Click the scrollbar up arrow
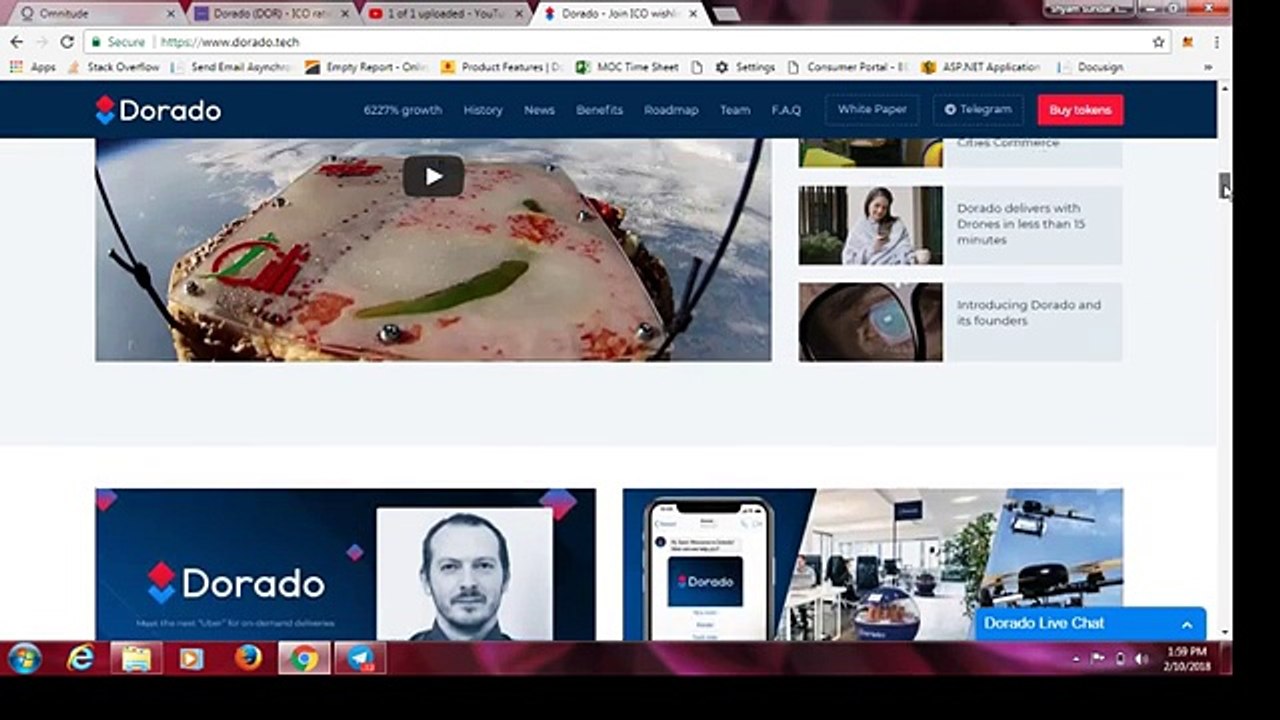 1224,89
